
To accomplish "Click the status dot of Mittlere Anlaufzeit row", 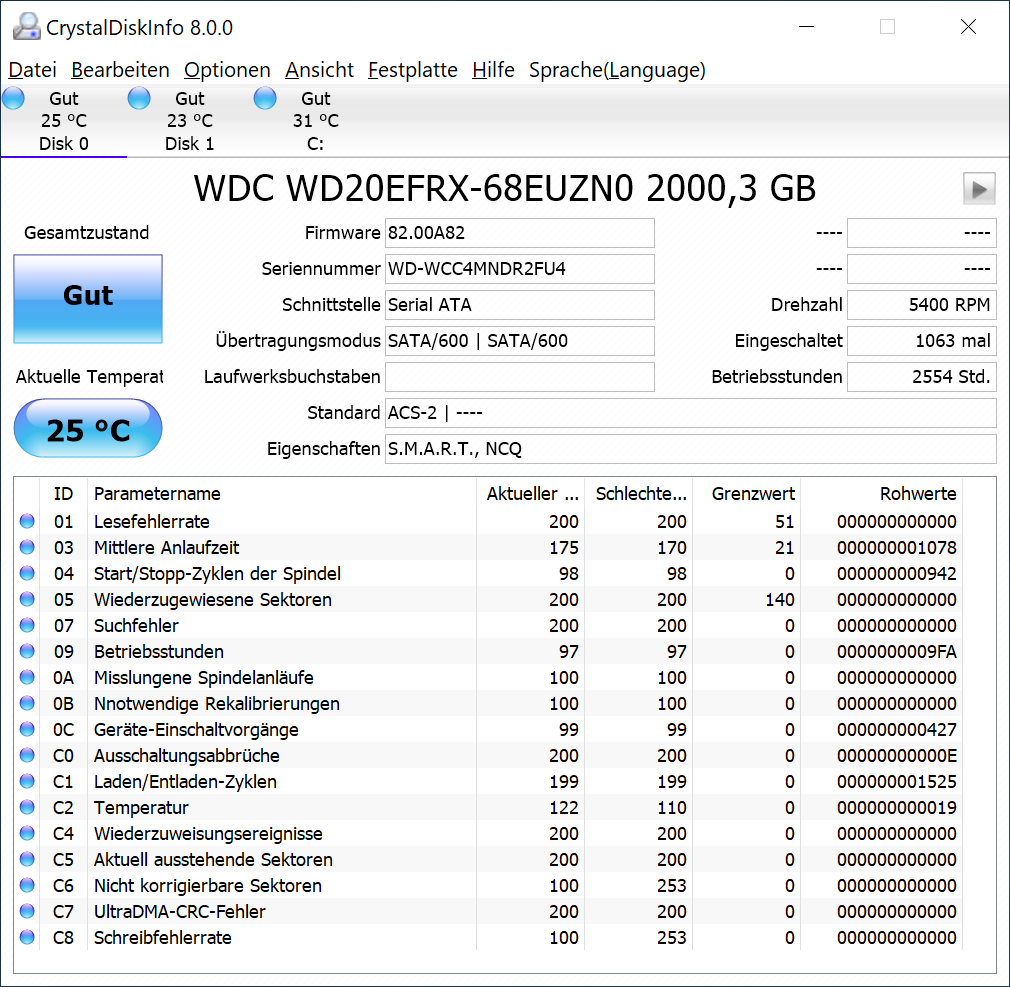I will (x=27, y=547).
